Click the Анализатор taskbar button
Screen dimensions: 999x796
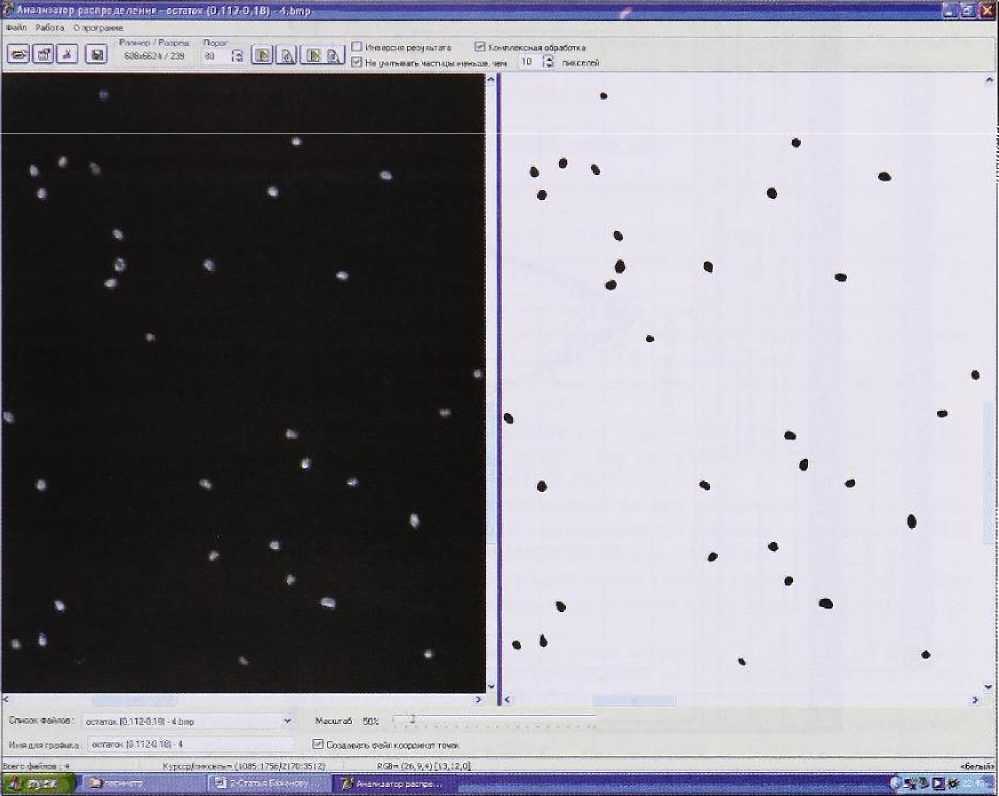[396, 784]
